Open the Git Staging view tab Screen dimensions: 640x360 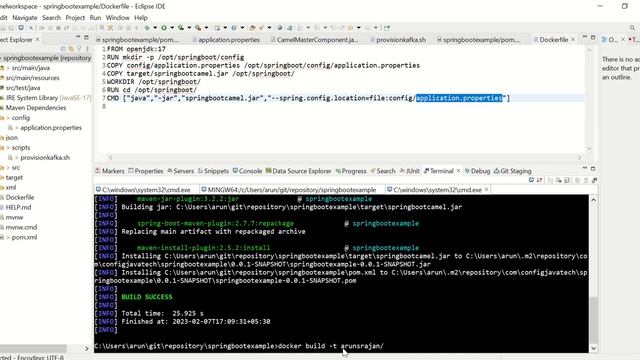point(513,171)
